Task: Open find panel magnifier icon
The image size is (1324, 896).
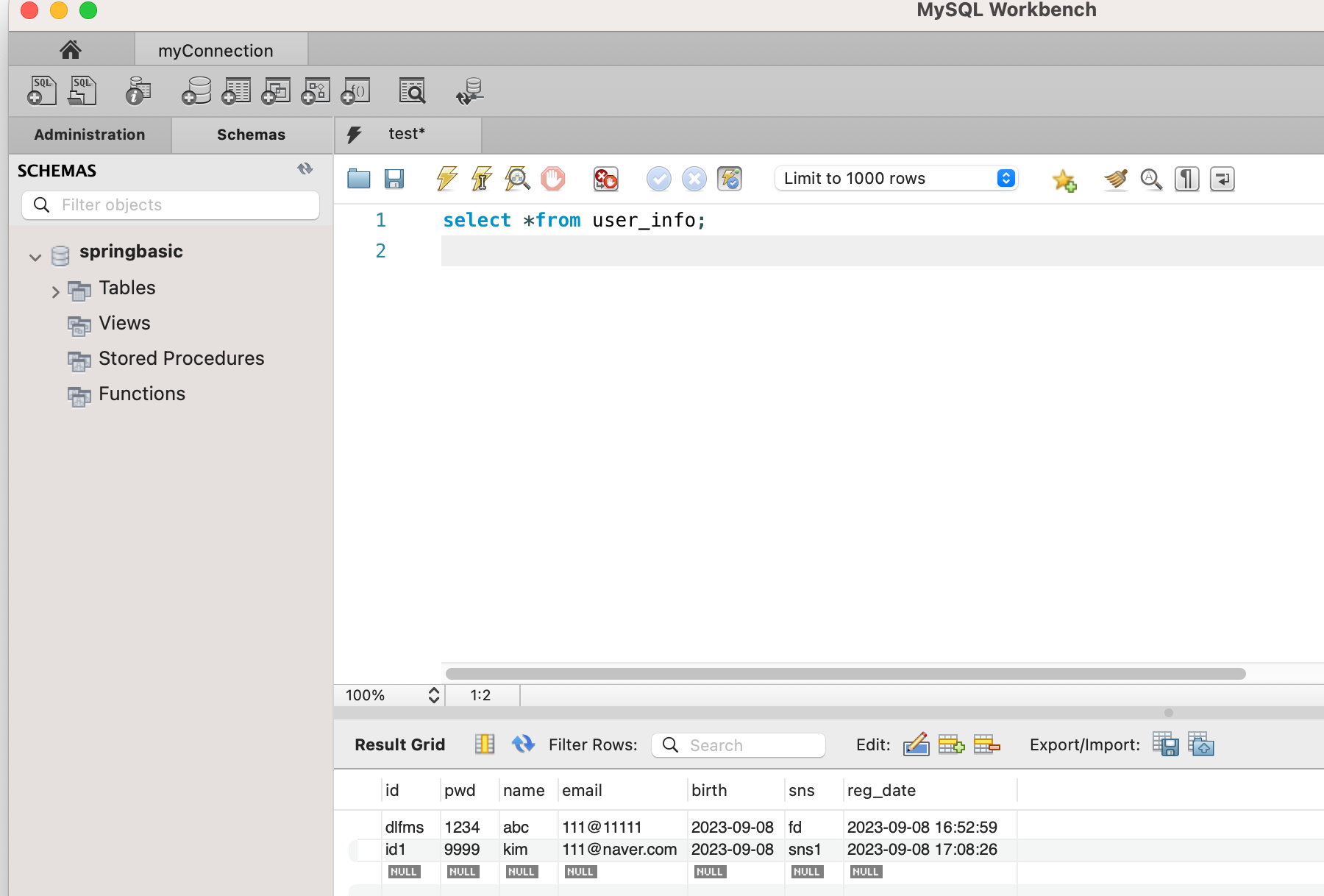Action: [1151, 179]
